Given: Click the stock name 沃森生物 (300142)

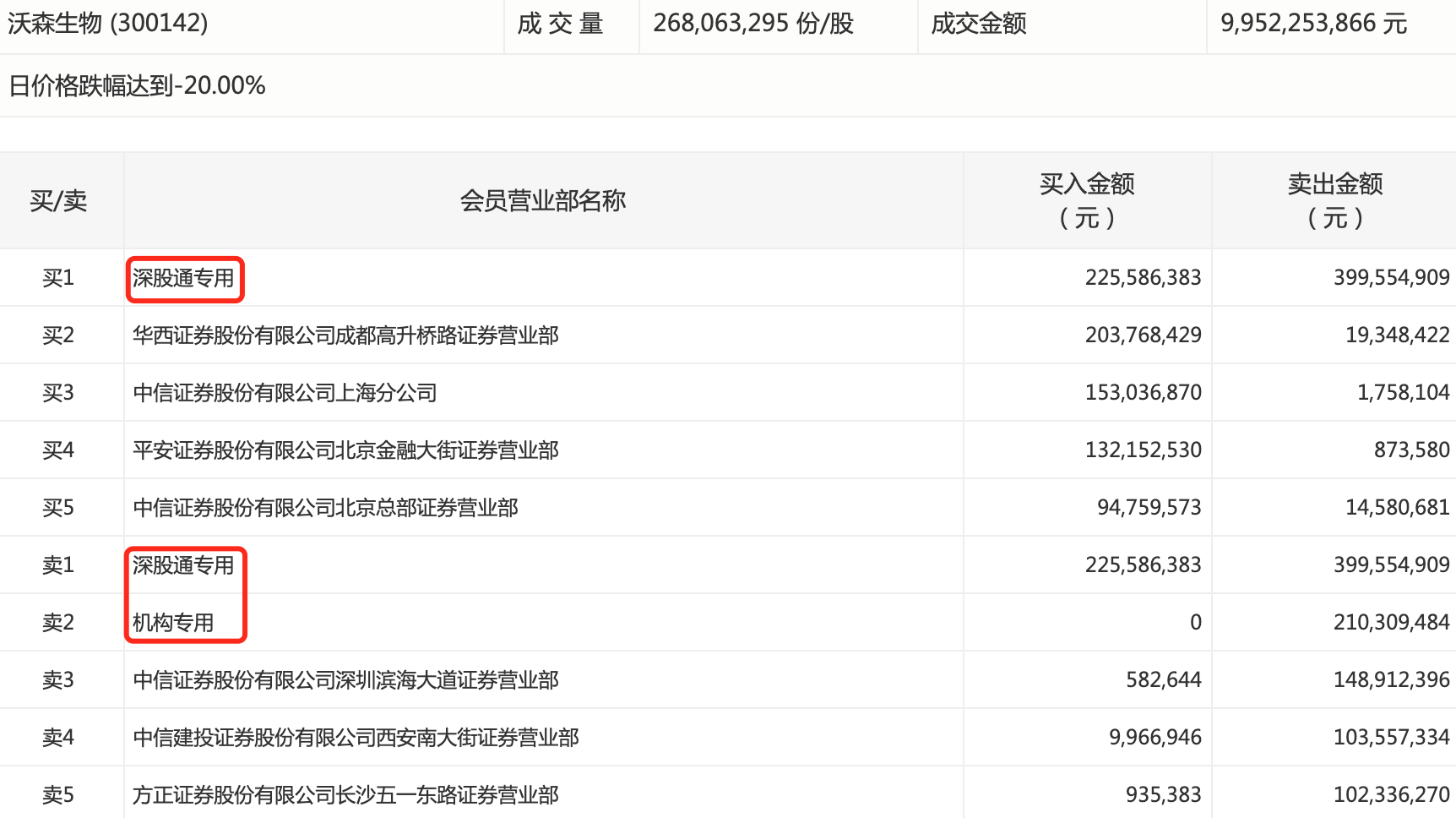Looking at the screenshot, I should tap(110, 23).
